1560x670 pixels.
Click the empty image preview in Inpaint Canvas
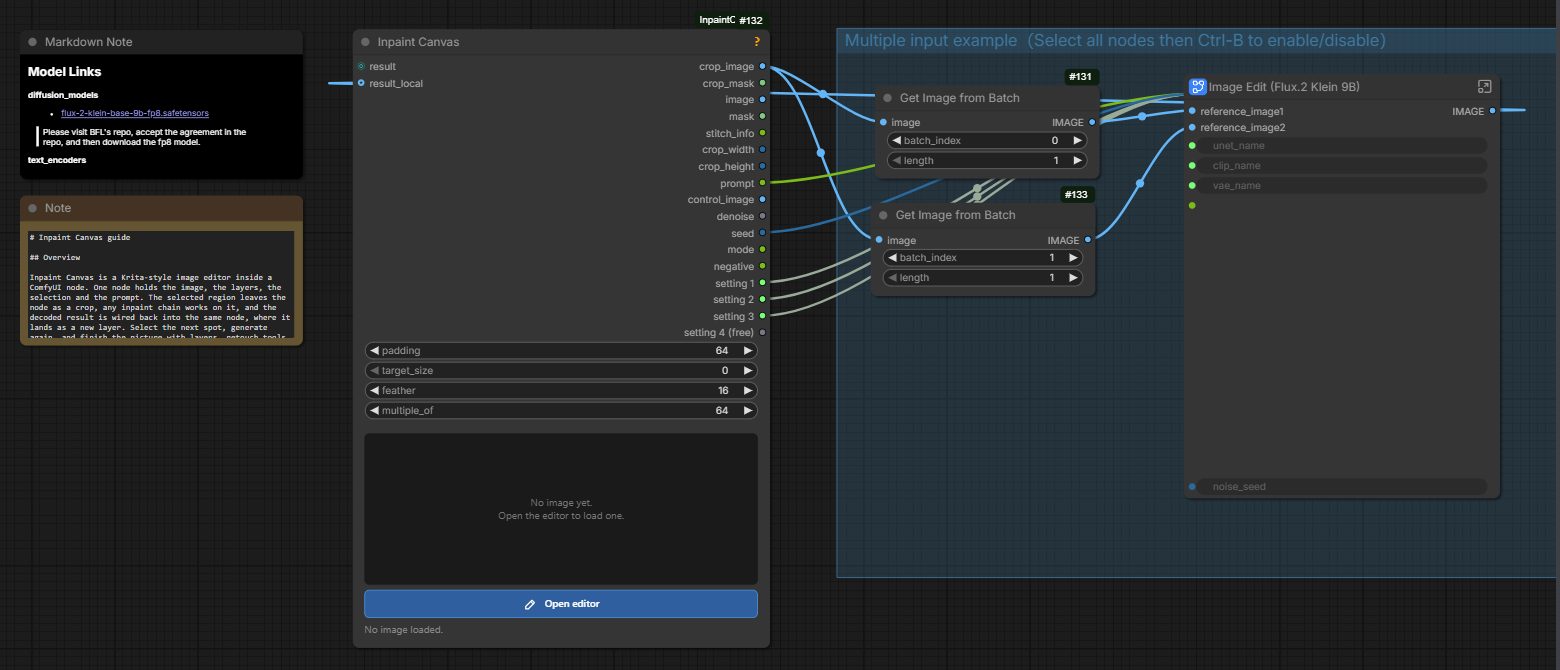click(561, 509)
